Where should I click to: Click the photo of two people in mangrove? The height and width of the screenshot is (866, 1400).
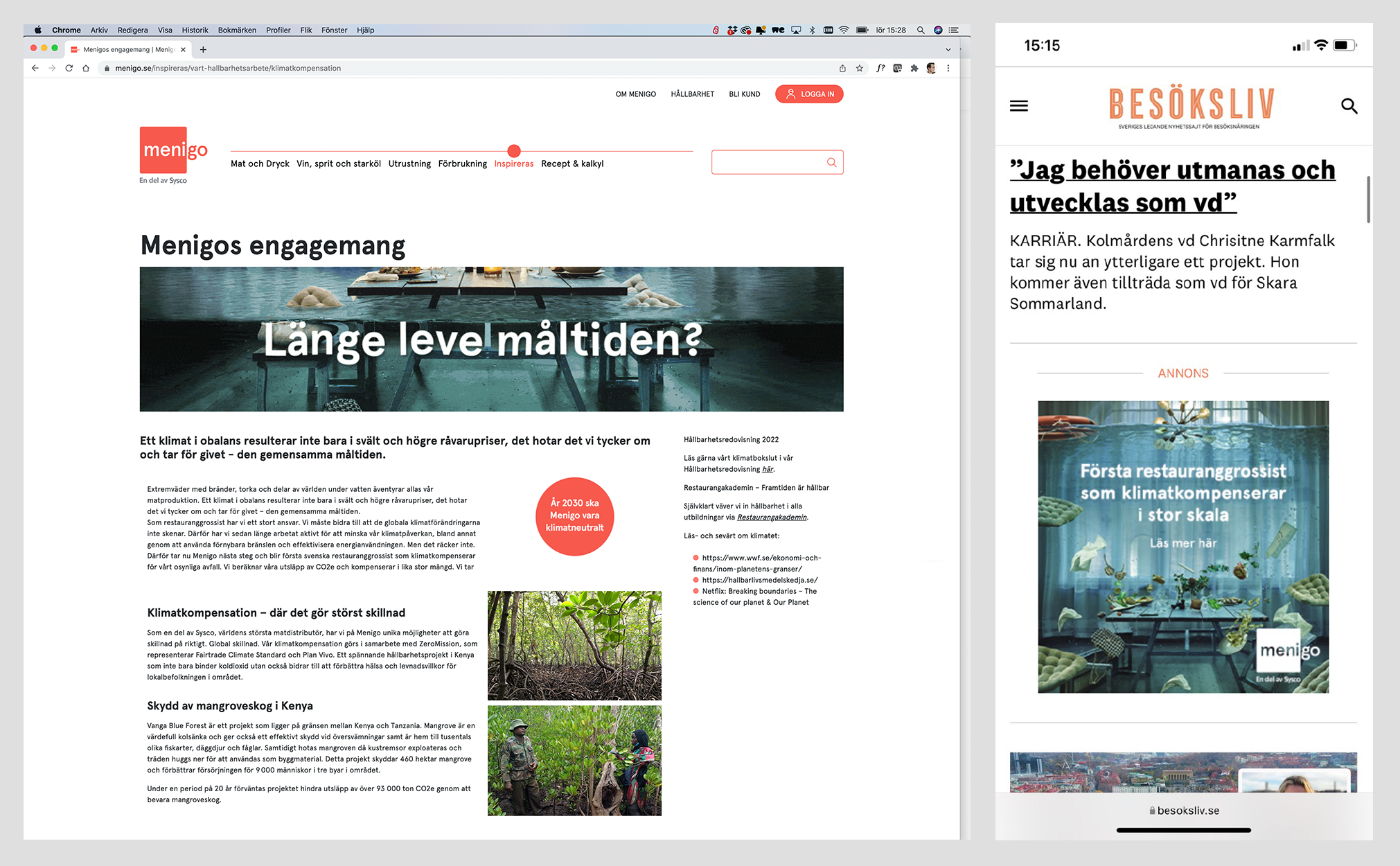click(x=574, y=761)
